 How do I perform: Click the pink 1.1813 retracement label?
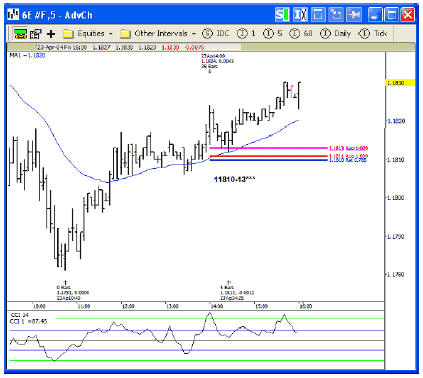348,148
